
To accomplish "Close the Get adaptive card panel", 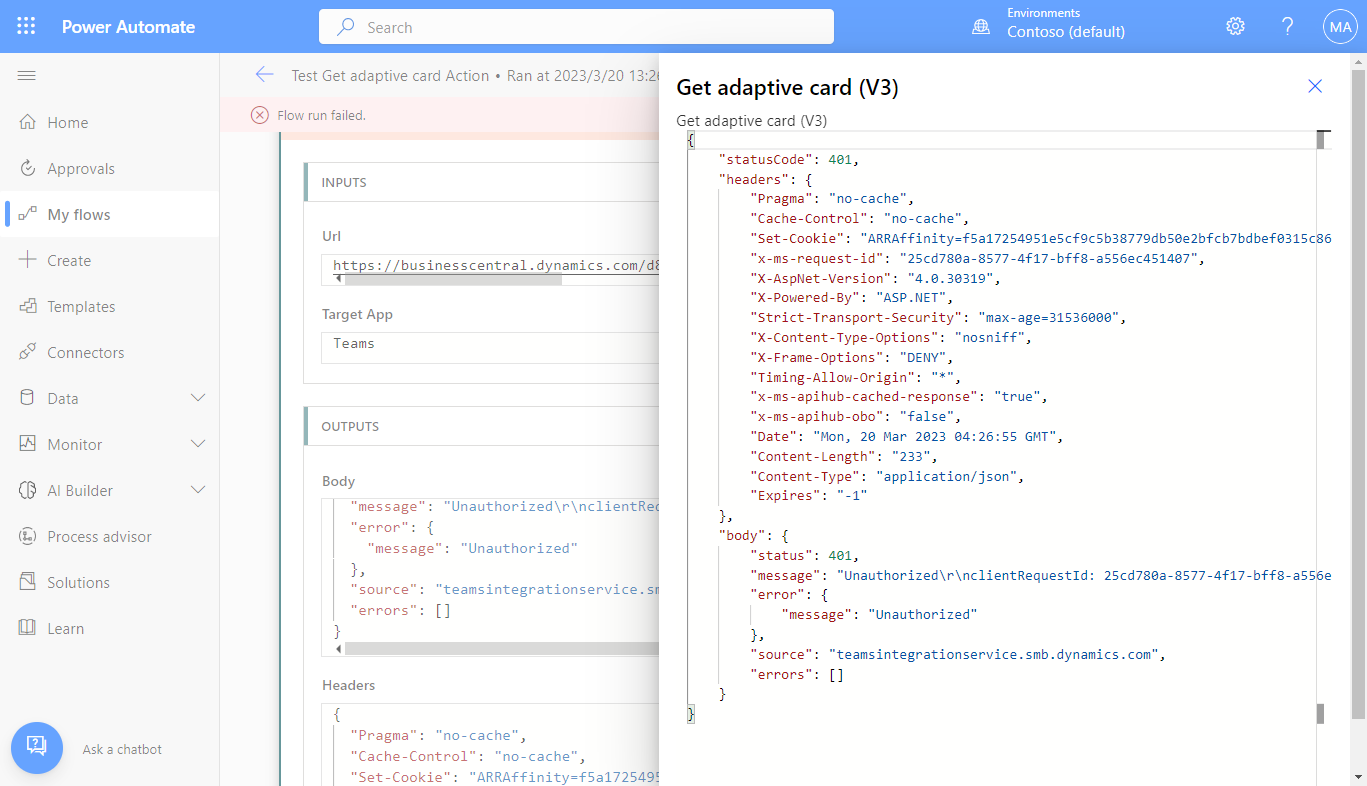I will click(x=1315, y=87).
